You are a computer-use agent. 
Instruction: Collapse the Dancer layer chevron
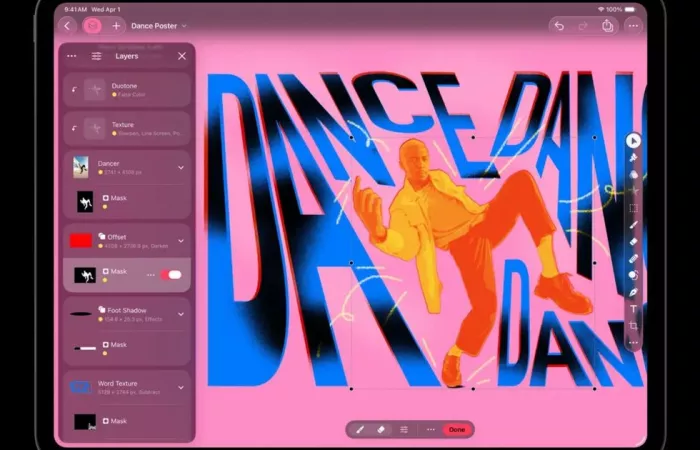pos(181,167)
